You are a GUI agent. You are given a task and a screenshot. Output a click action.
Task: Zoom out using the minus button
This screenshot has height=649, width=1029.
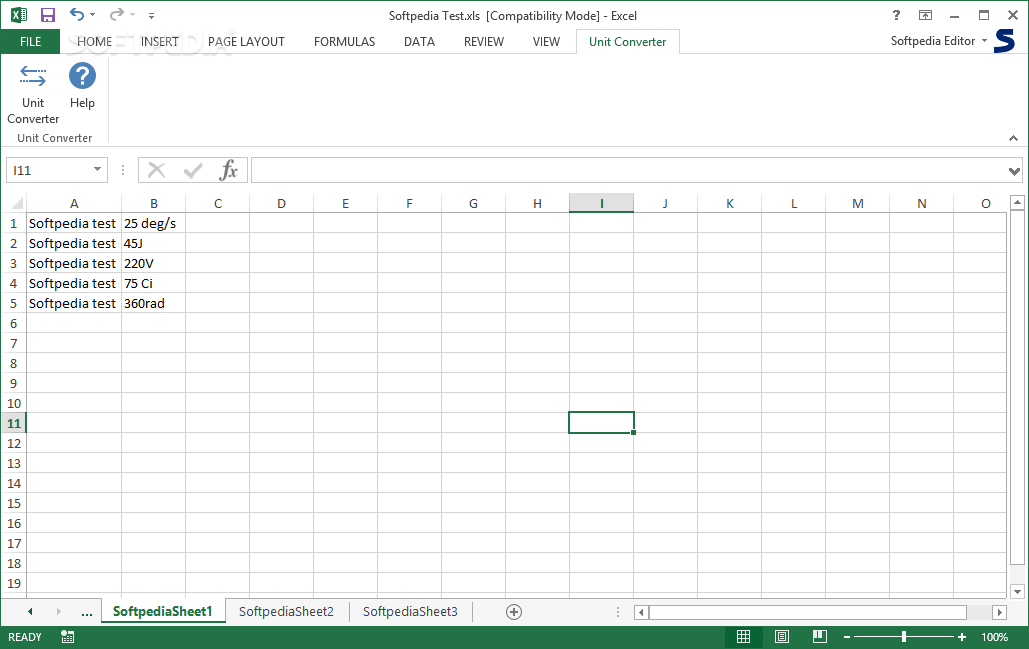(x=847, y=637)
